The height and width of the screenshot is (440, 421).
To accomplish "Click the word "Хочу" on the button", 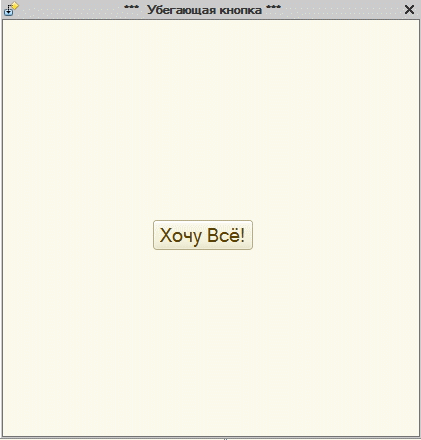I will click(x=181, y=235).
